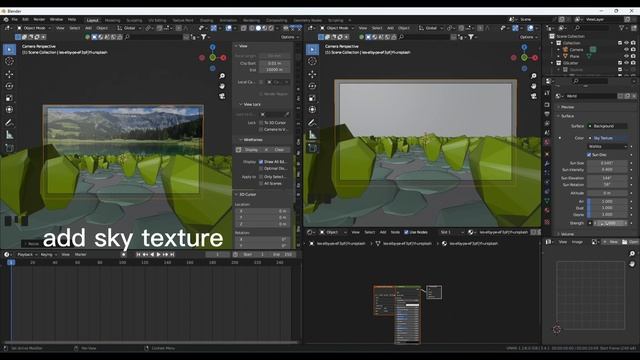Open the Nishita sky type dropdown
This screenshot has width=640, height=360.
pos(607,147)
